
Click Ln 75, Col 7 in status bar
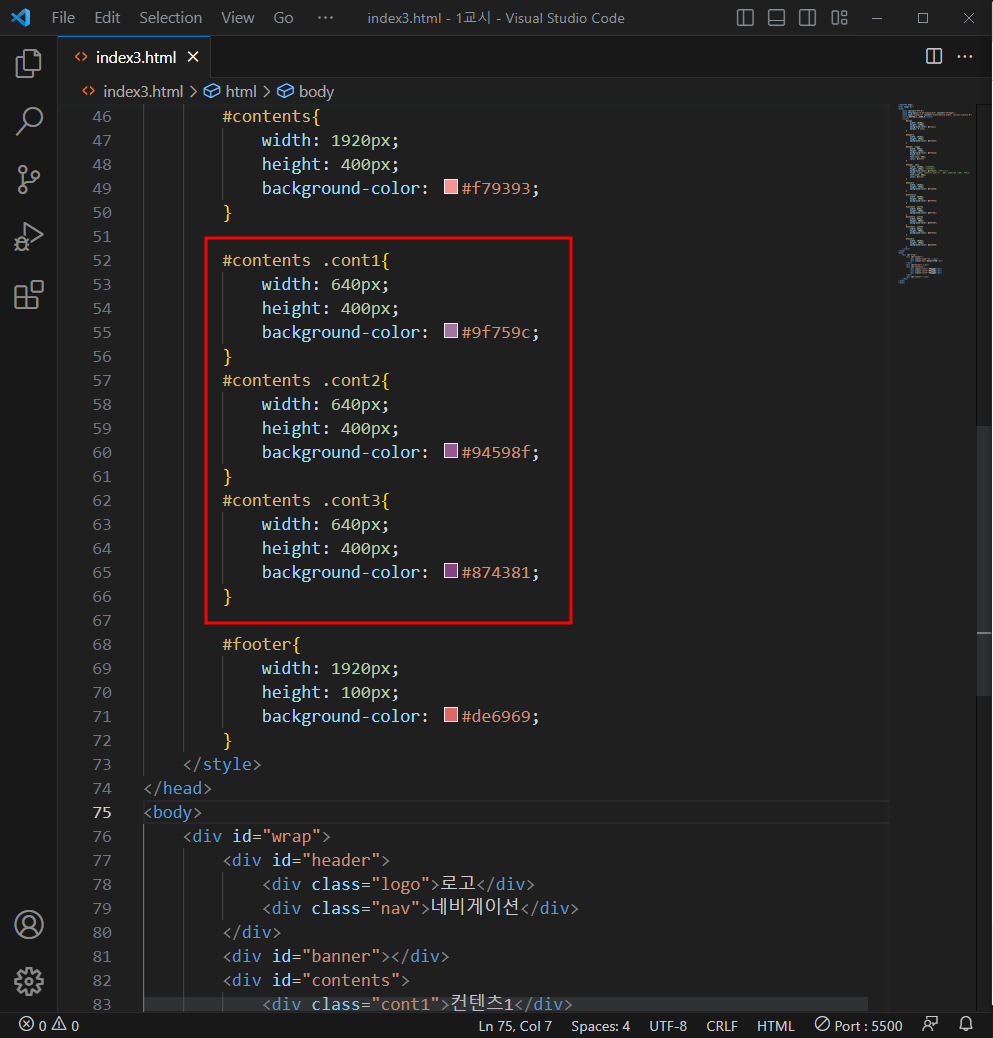point(515,1026)
